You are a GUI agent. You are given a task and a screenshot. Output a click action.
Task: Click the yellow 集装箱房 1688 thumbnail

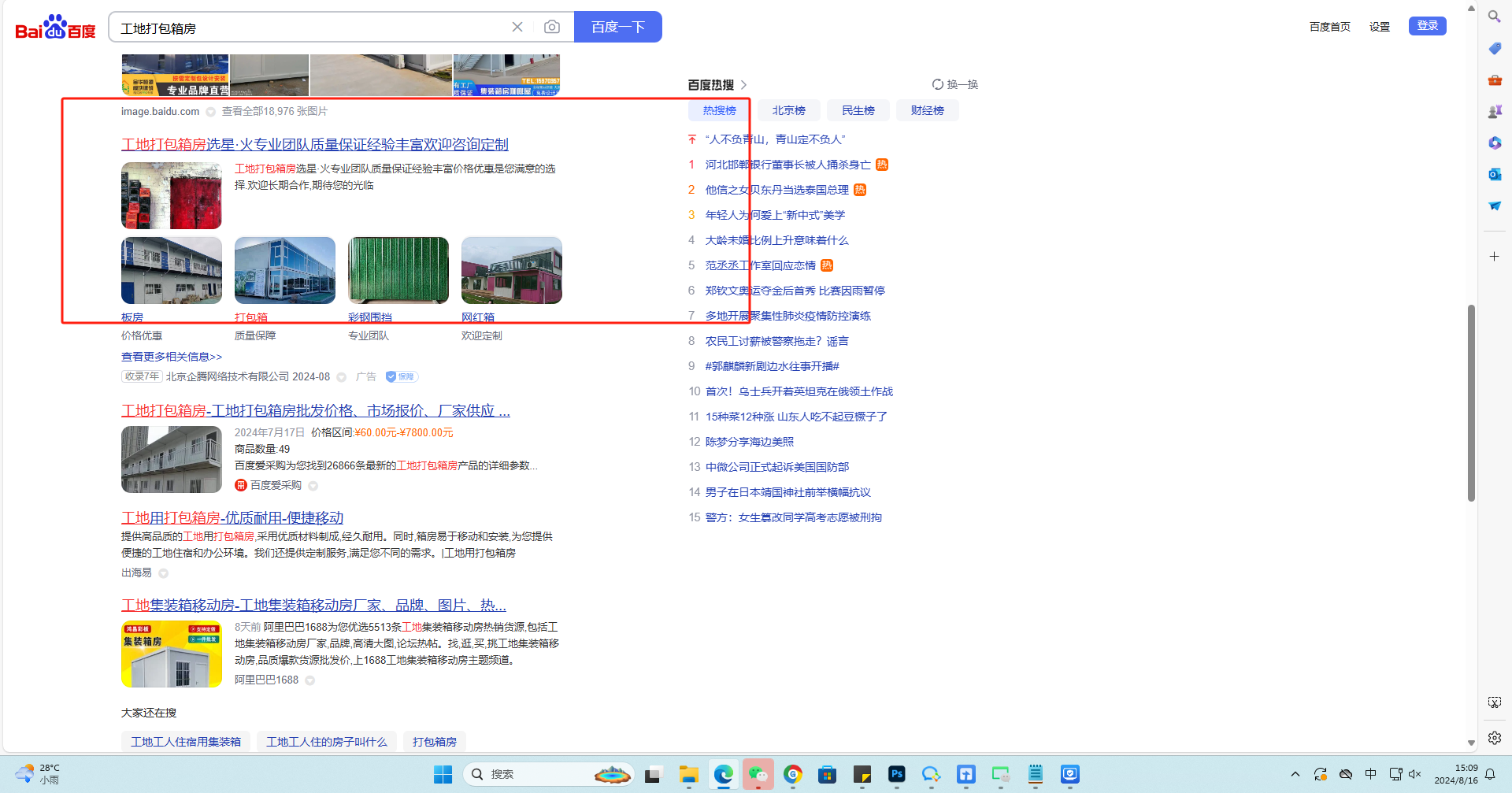tap(172, 654)
